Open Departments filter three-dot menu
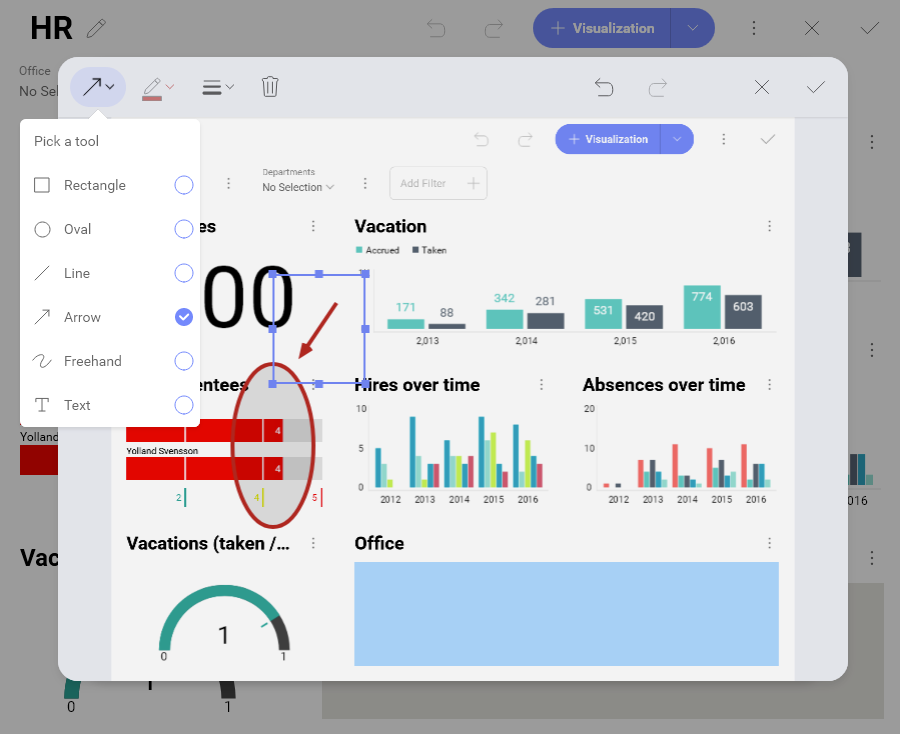Viewport: 900px width, 734px height. click(365, 183)
